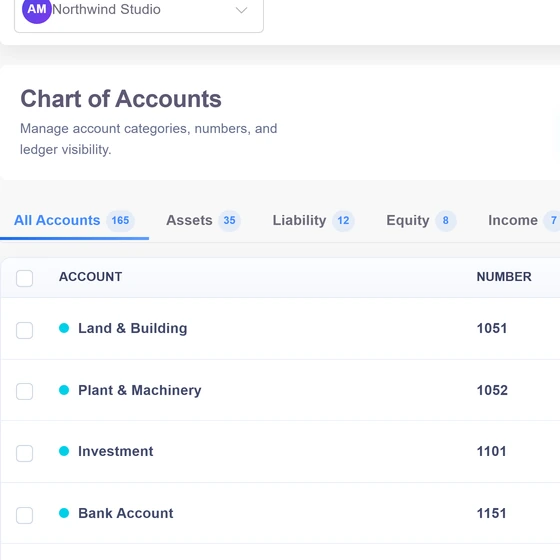
Task: Click the teal dot beside Plant & Machinery
Action: (64, 390)
